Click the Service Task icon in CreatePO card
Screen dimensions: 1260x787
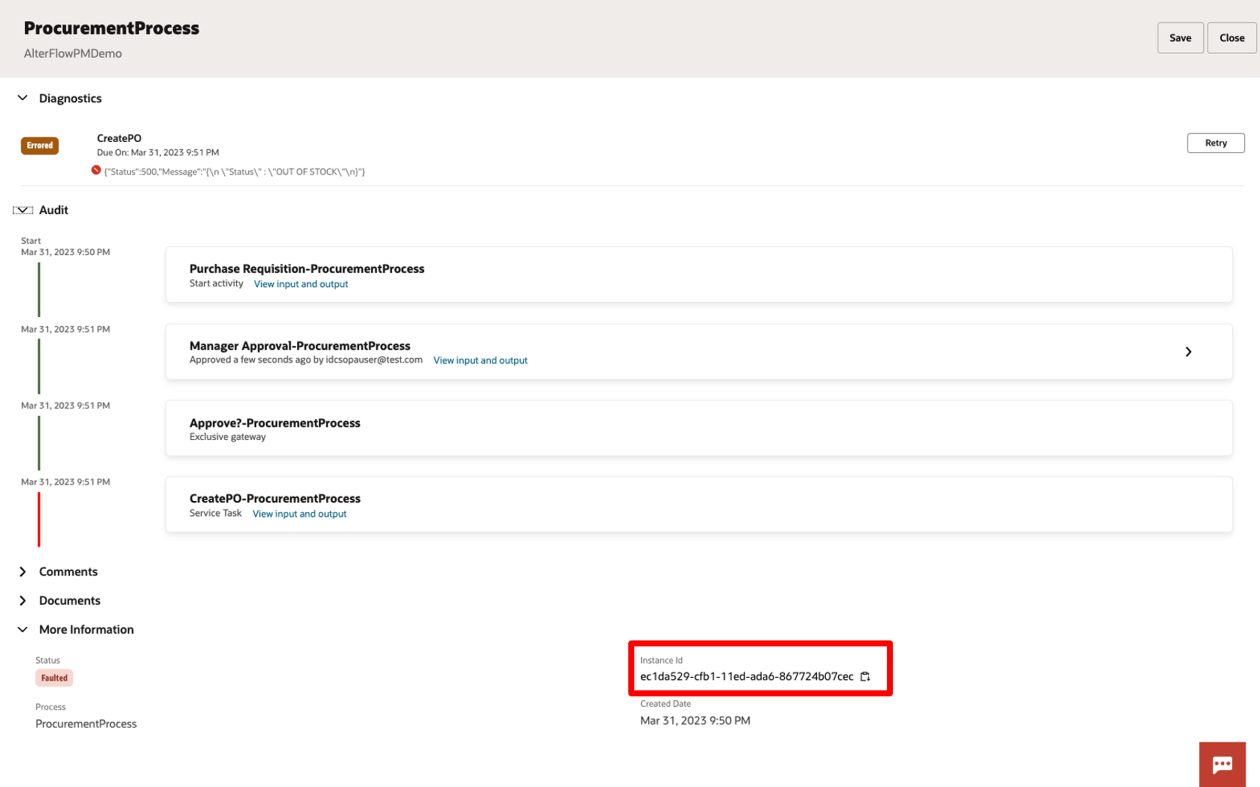pyautogui.click(x=214, y=512)
